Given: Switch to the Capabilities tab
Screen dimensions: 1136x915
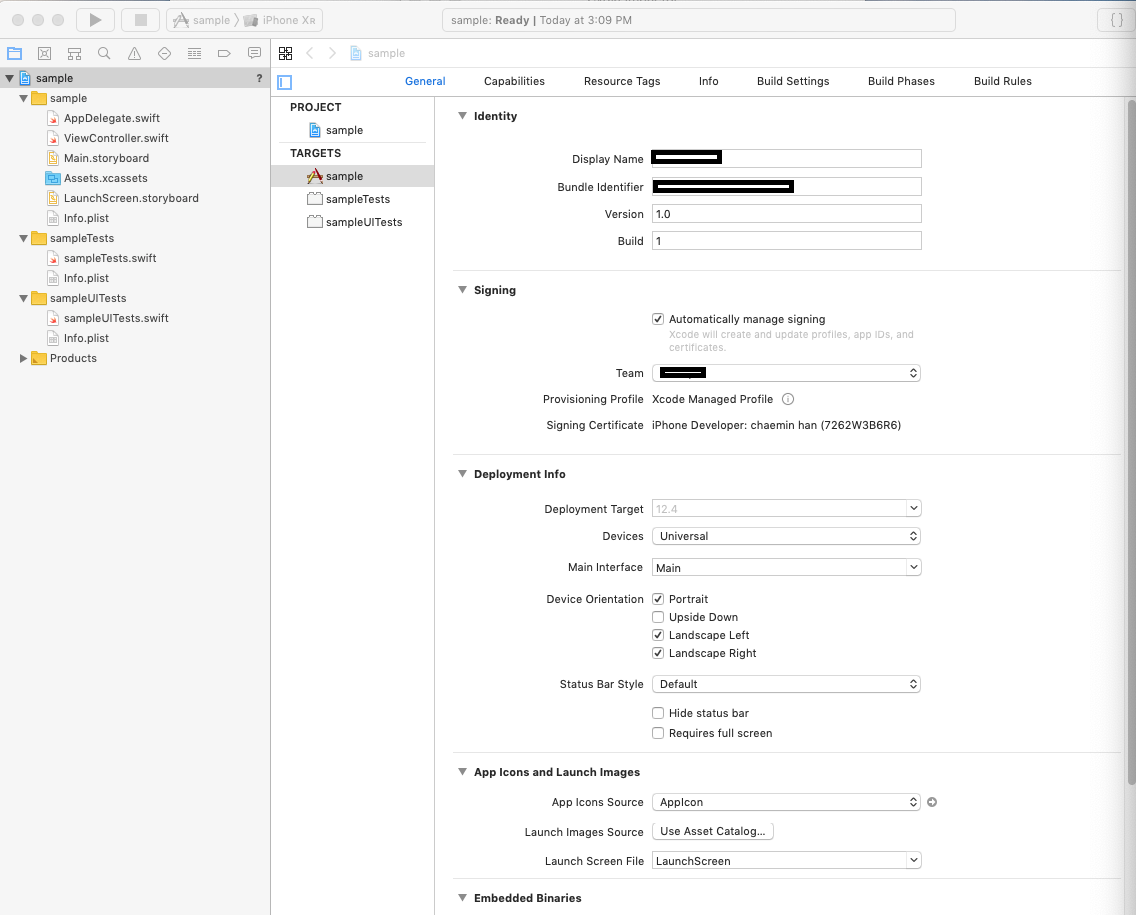Looking at the screenshot, I should 514,81.
